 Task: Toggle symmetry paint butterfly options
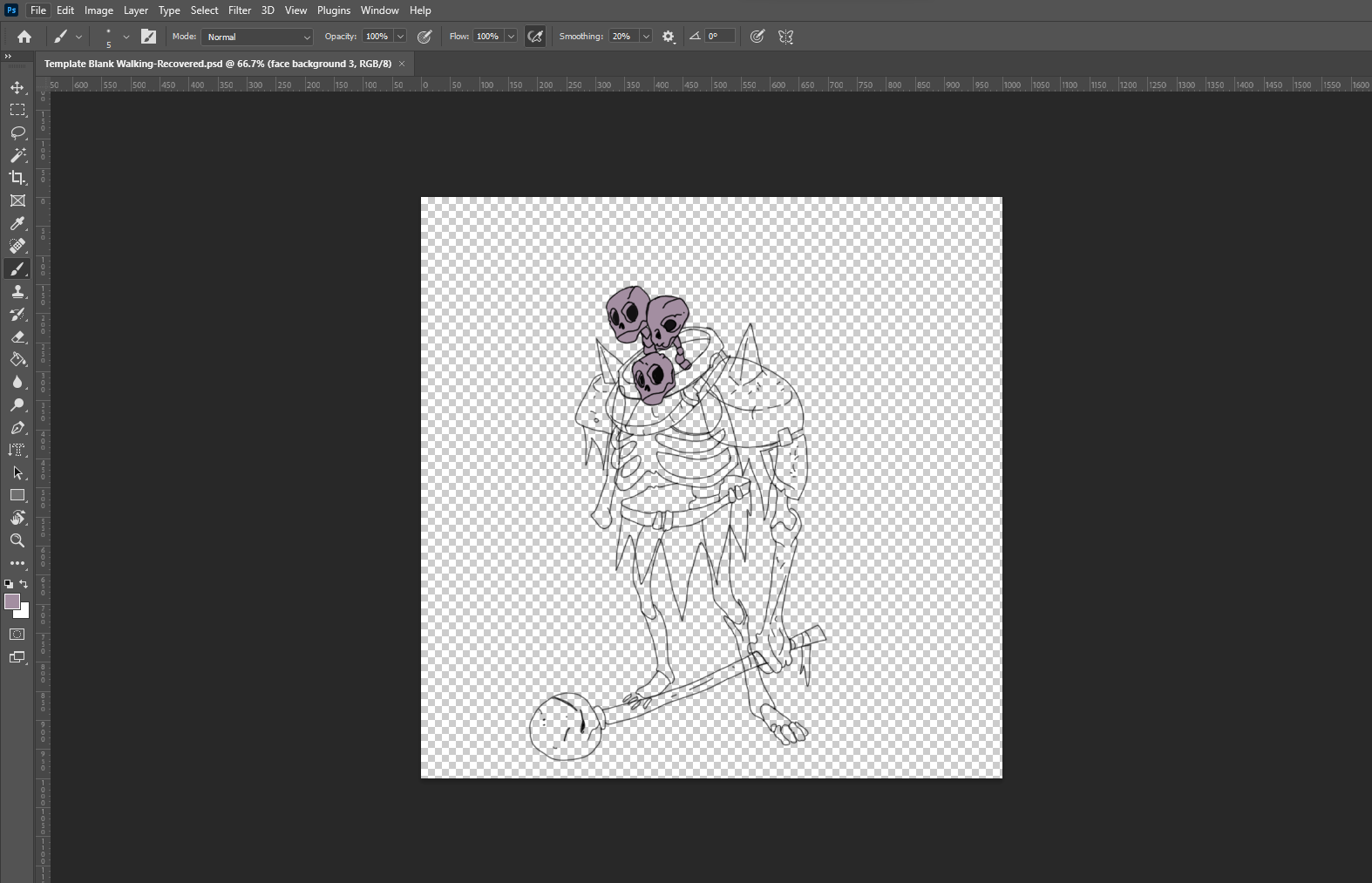785,37
